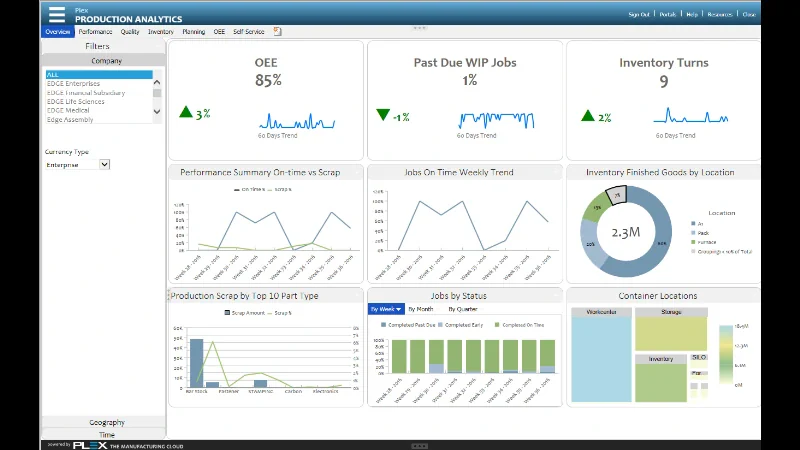This screenshot has height=450, width=800.
Task: Click the Workcenter treemap block
Action: pyautogui.click(x=602, y=355)
